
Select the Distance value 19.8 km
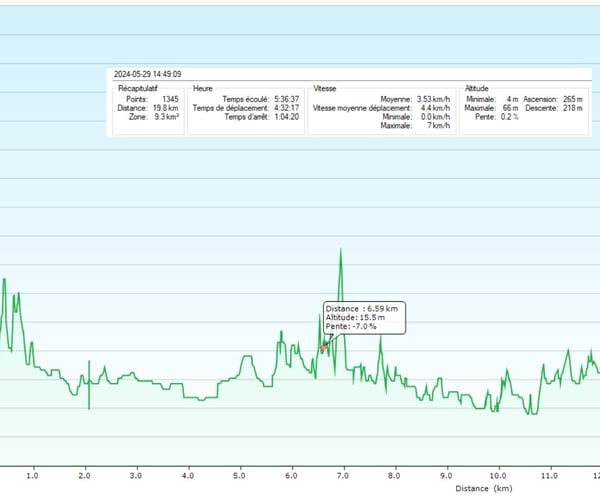tap(165, 108)
